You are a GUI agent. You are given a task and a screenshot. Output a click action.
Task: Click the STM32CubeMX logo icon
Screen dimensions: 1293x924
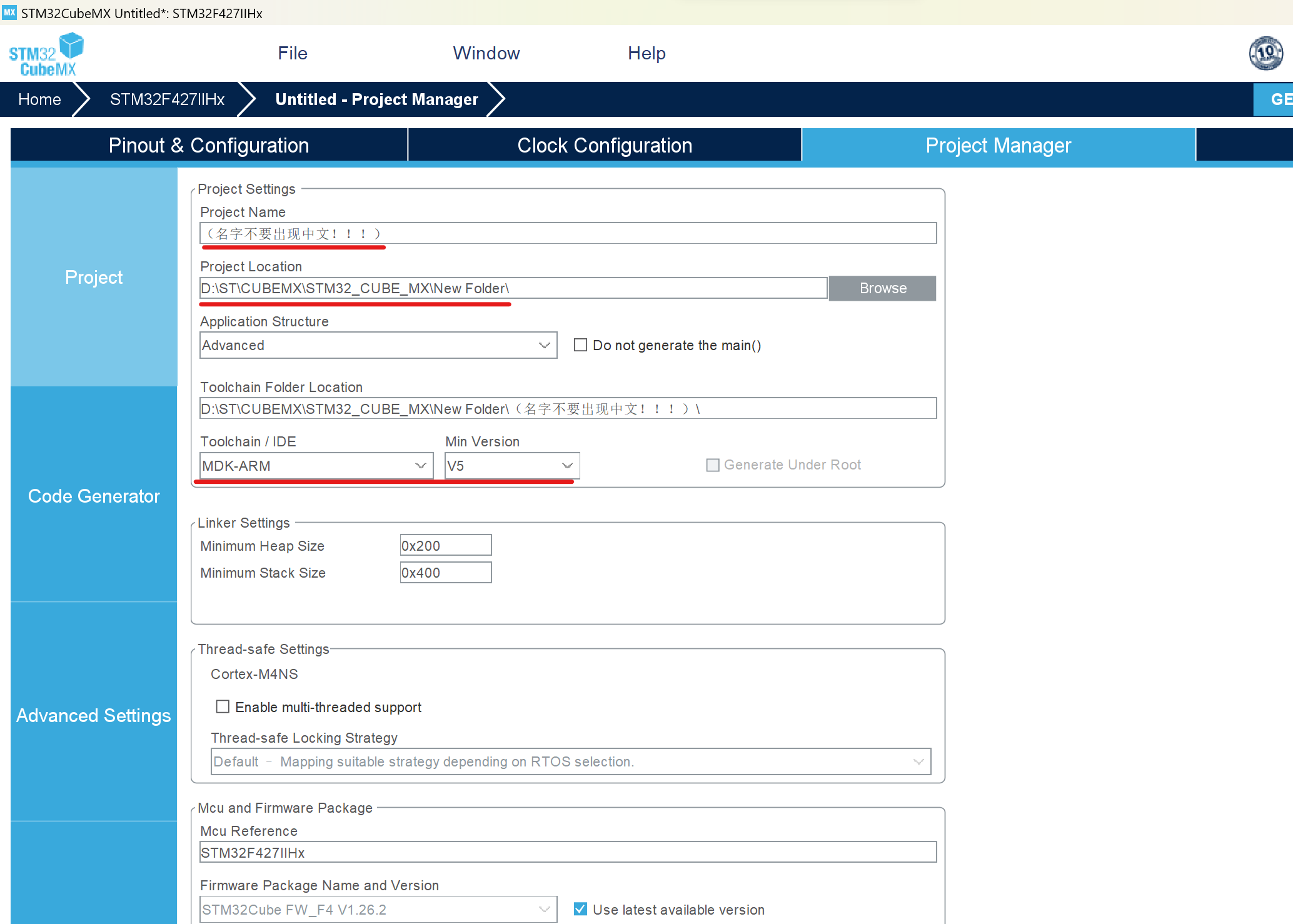pyautogui.click(x=46, y=54)
